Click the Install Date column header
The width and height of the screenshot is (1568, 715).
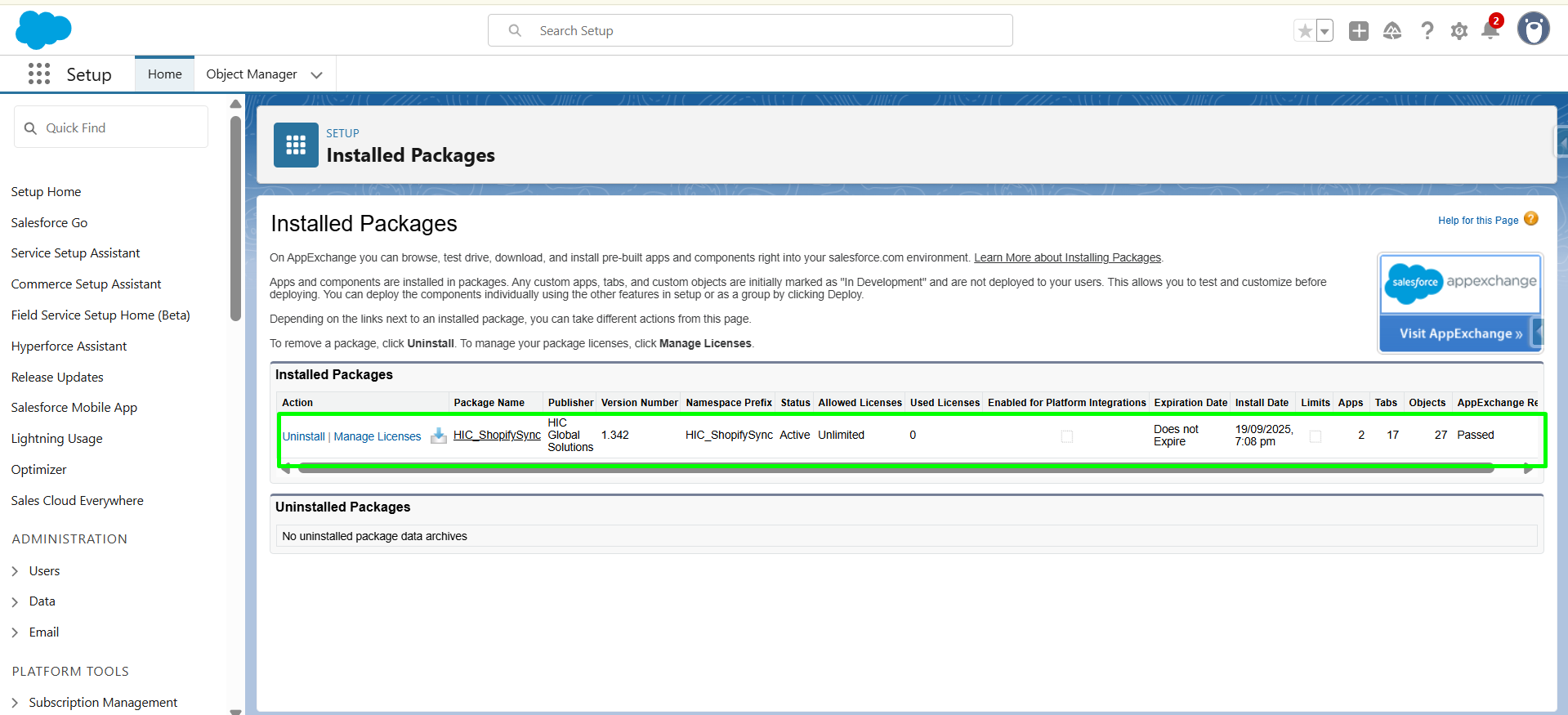pos(1262,403)
